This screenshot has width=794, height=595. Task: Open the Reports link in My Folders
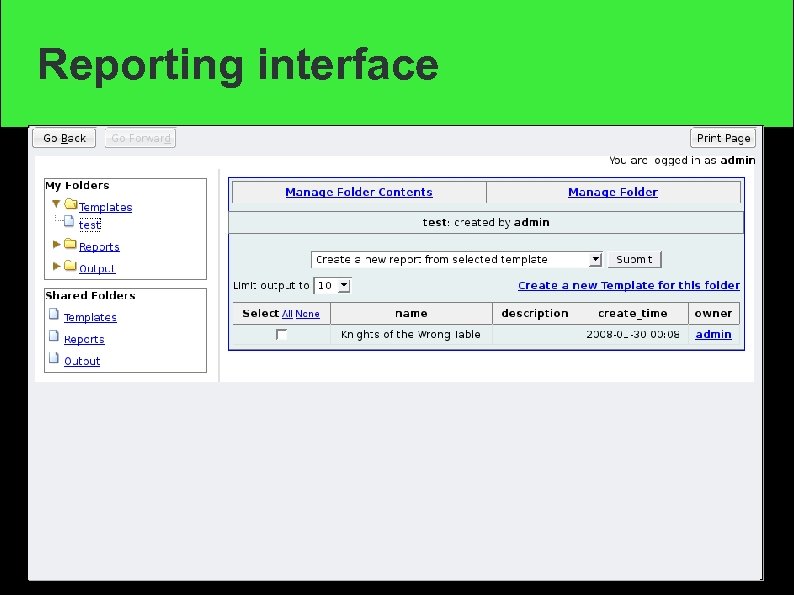coord(99,247)
